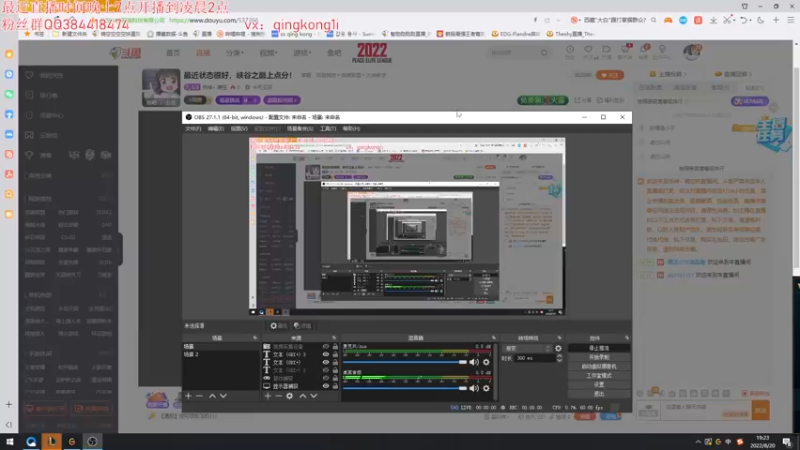
Task: Open the 帮助(H) menu in OBS
Action: click(351, 129)
